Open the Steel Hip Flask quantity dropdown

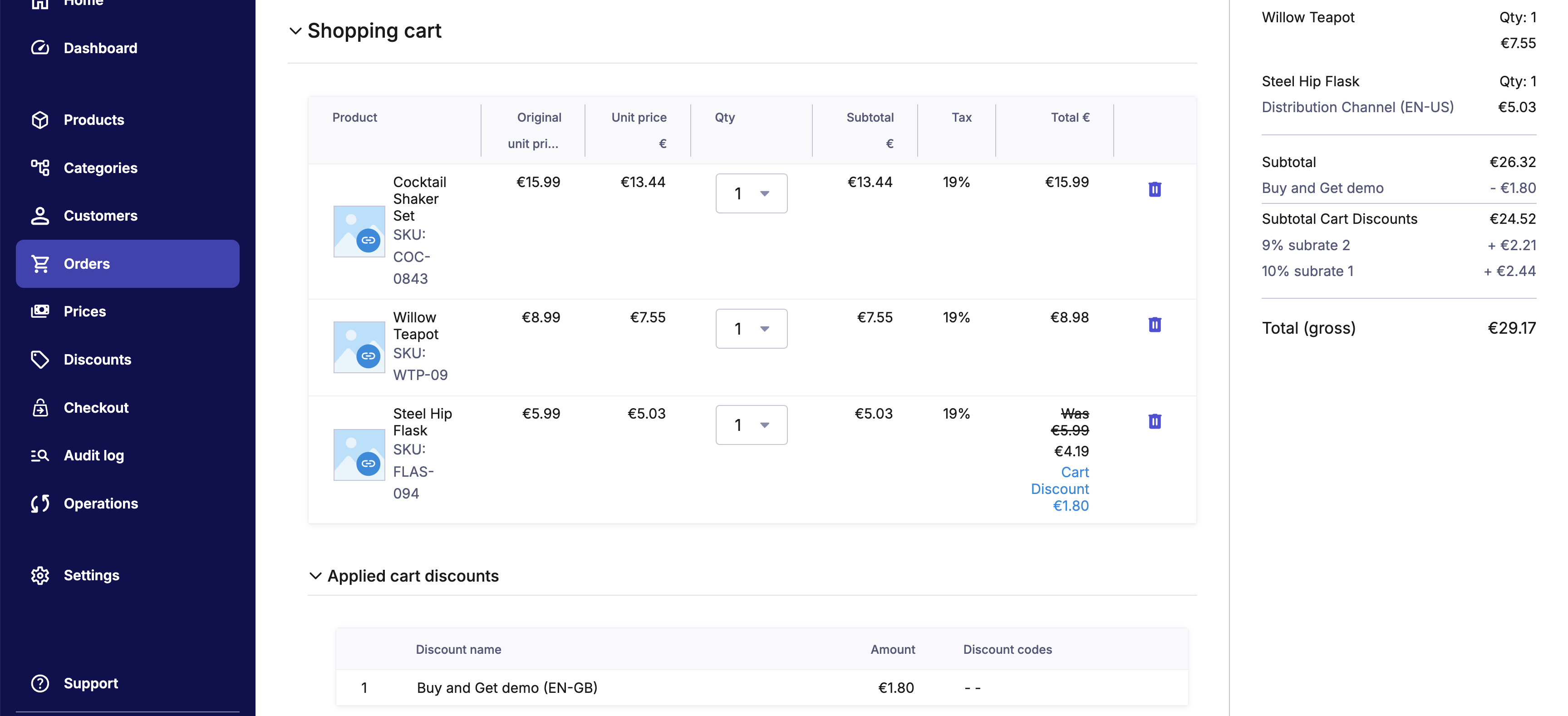(x=751, y=425)
